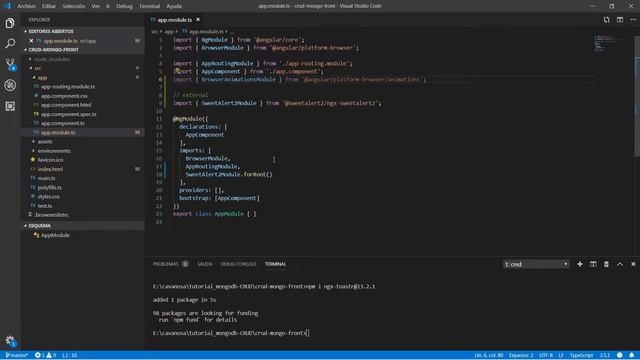
Task: Create a new terminal with plus icon
Action: (x=580, y=264)
